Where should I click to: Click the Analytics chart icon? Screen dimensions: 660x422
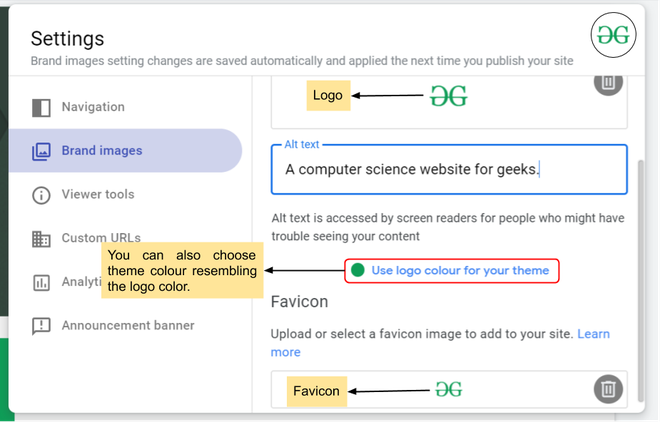click(41, 282)
